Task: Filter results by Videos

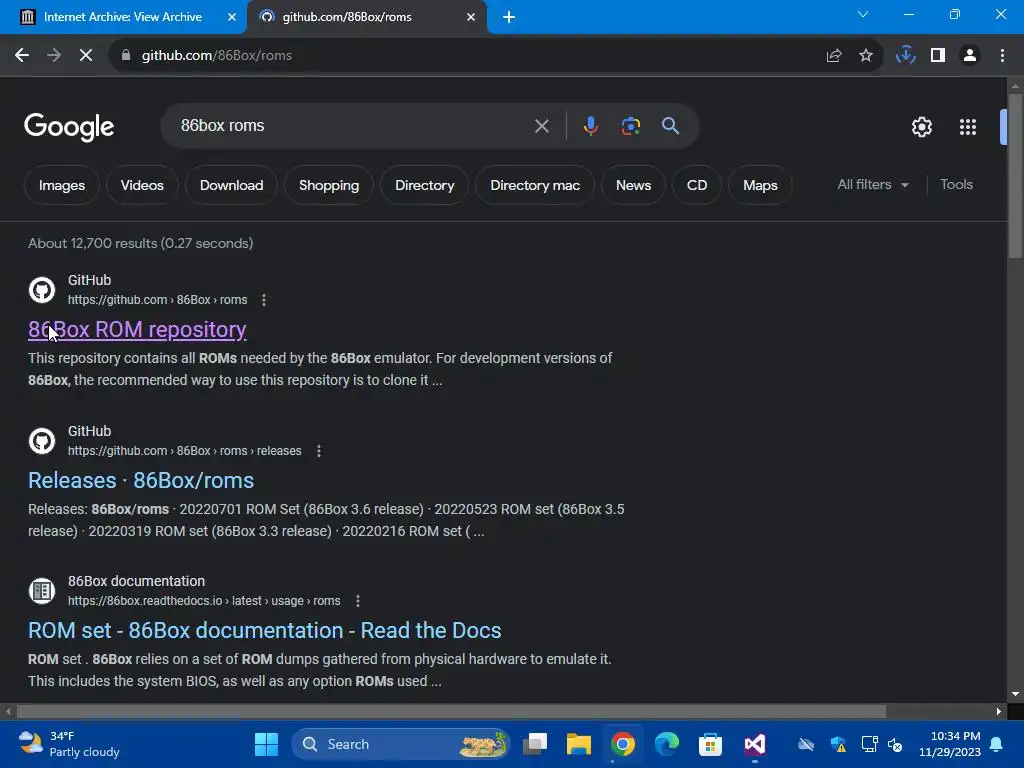Action: 142,185
